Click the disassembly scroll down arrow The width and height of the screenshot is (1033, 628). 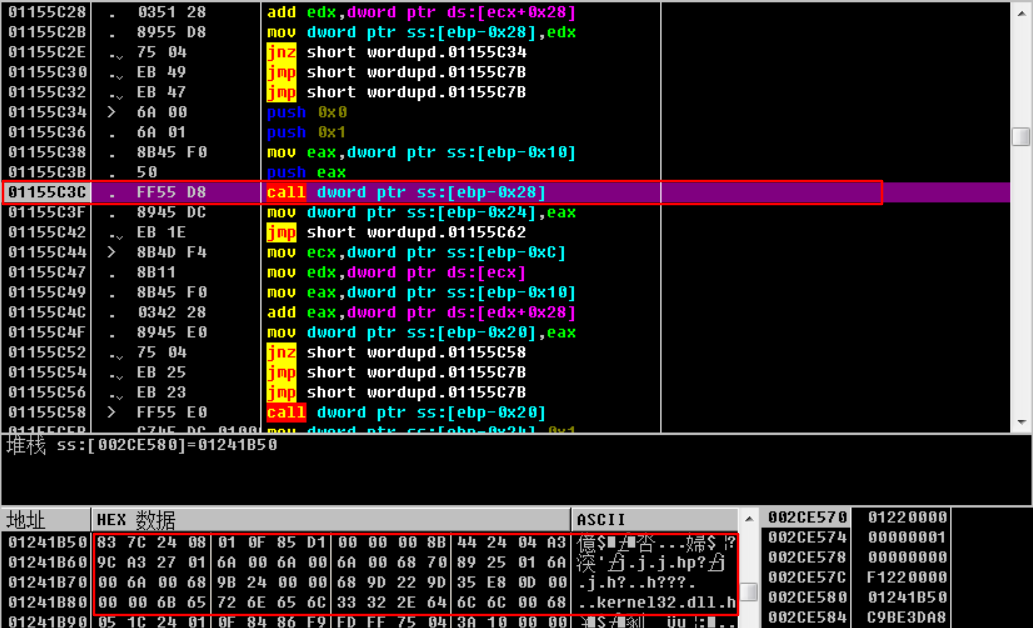pos(1020,423)
